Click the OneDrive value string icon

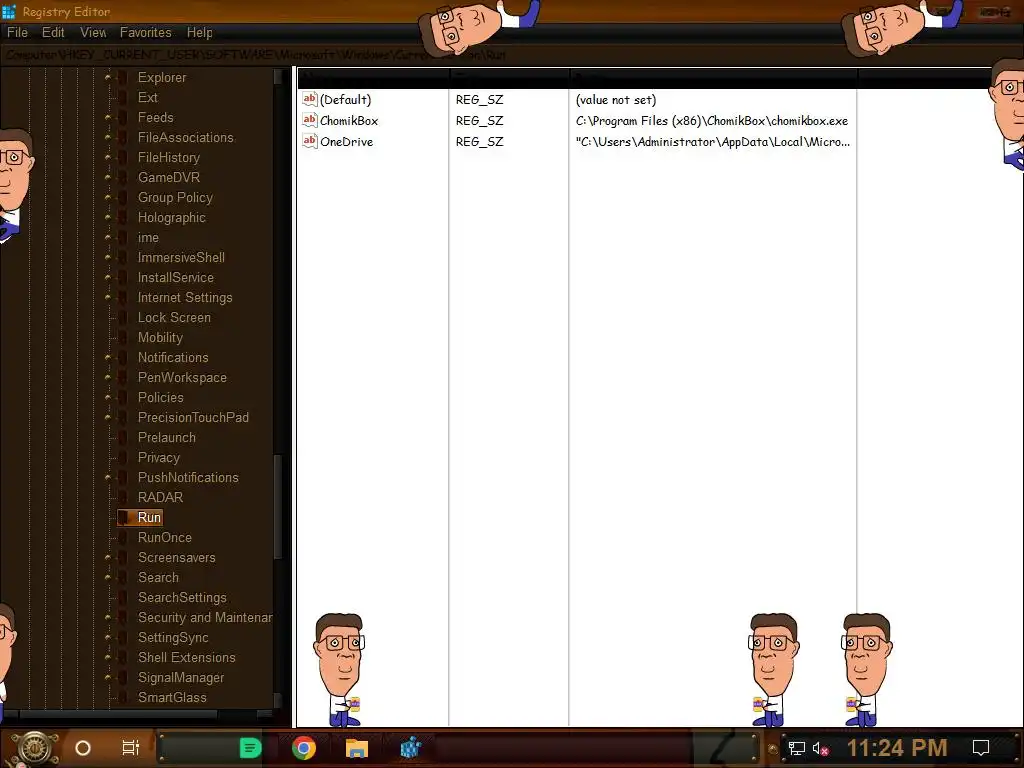coord(310,141)
